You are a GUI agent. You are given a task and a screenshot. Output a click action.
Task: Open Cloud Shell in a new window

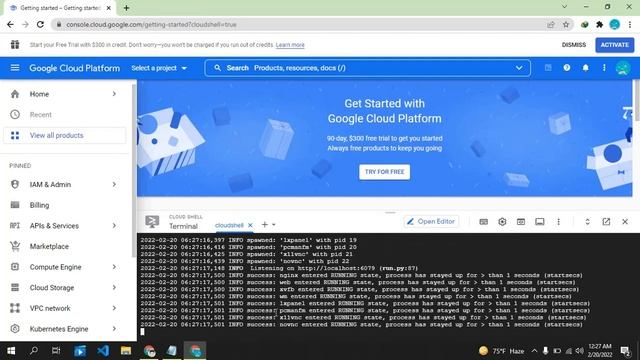point(606,222)
